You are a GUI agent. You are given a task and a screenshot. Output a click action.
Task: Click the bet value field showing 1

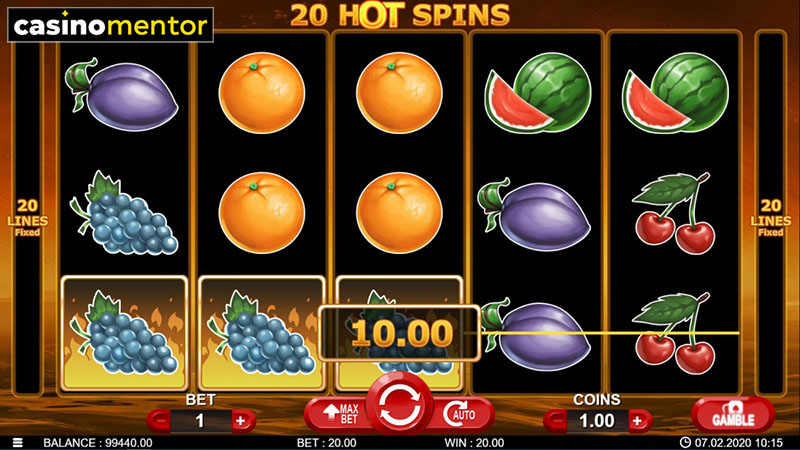200,421
